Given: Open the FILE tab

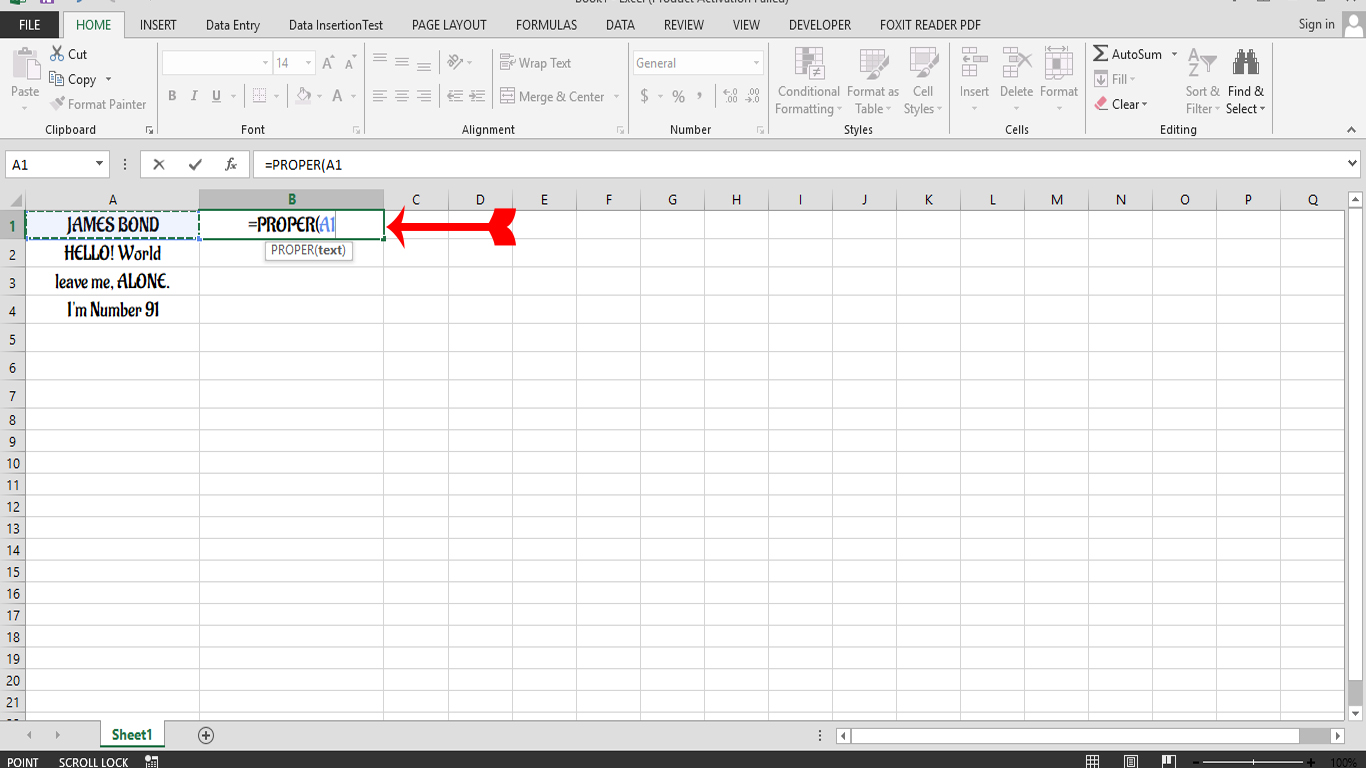Looking at the screenshot, I should pos(30,25).
